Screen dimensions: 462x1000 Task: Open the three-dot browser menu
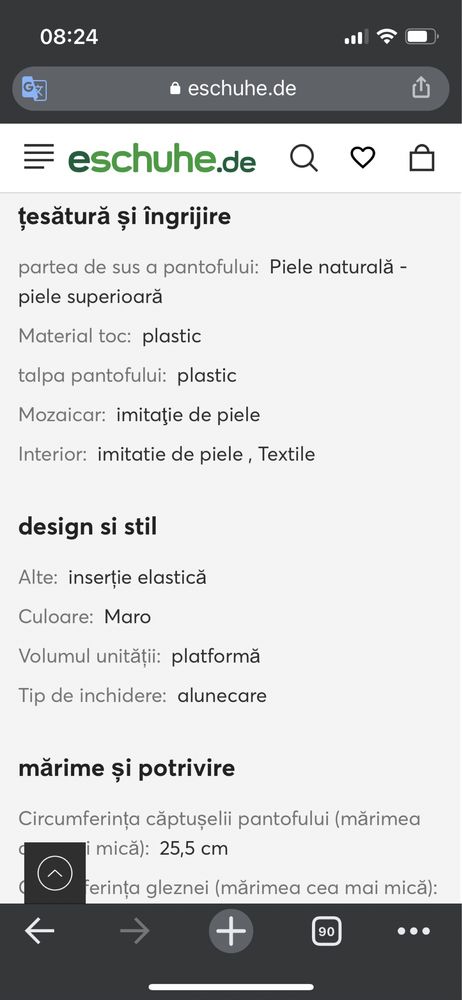pos(414,932)
